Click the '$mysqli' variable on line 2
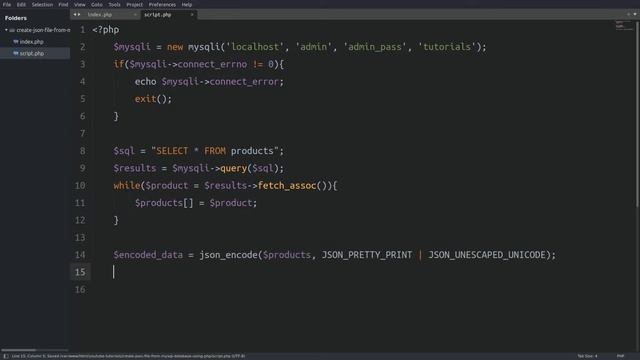 (x=132, y=47)
